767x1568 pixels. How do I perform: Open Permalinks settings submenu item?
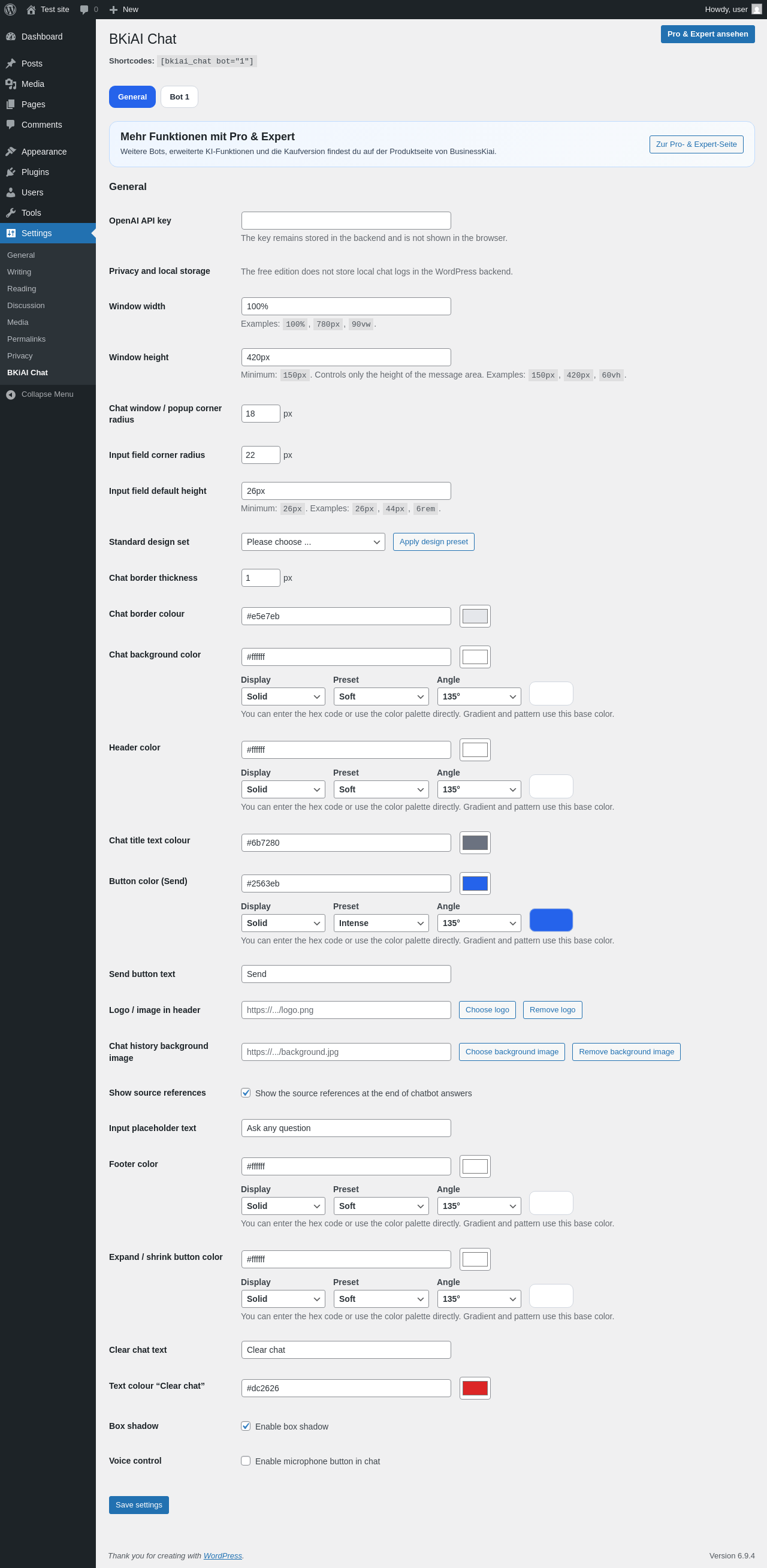(x=26, y=339)
